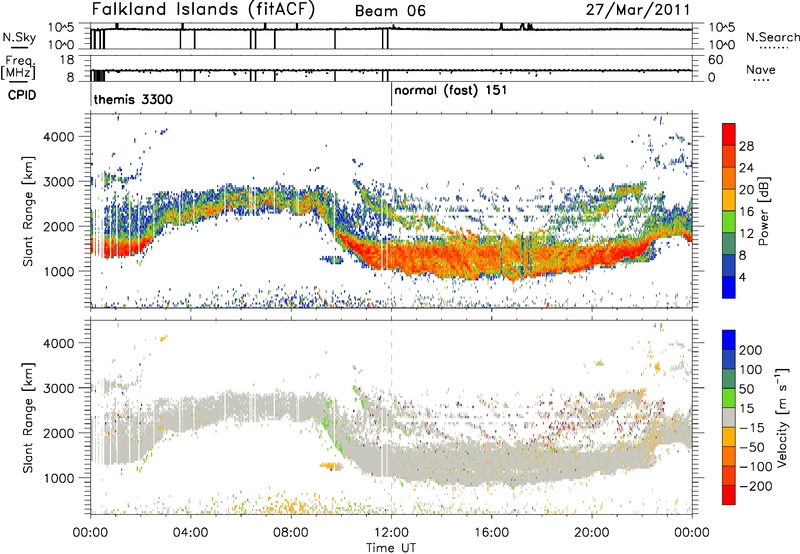Pick the light green 15–50 velocity colorbar segment
The image size is (800, 554).
729,398
